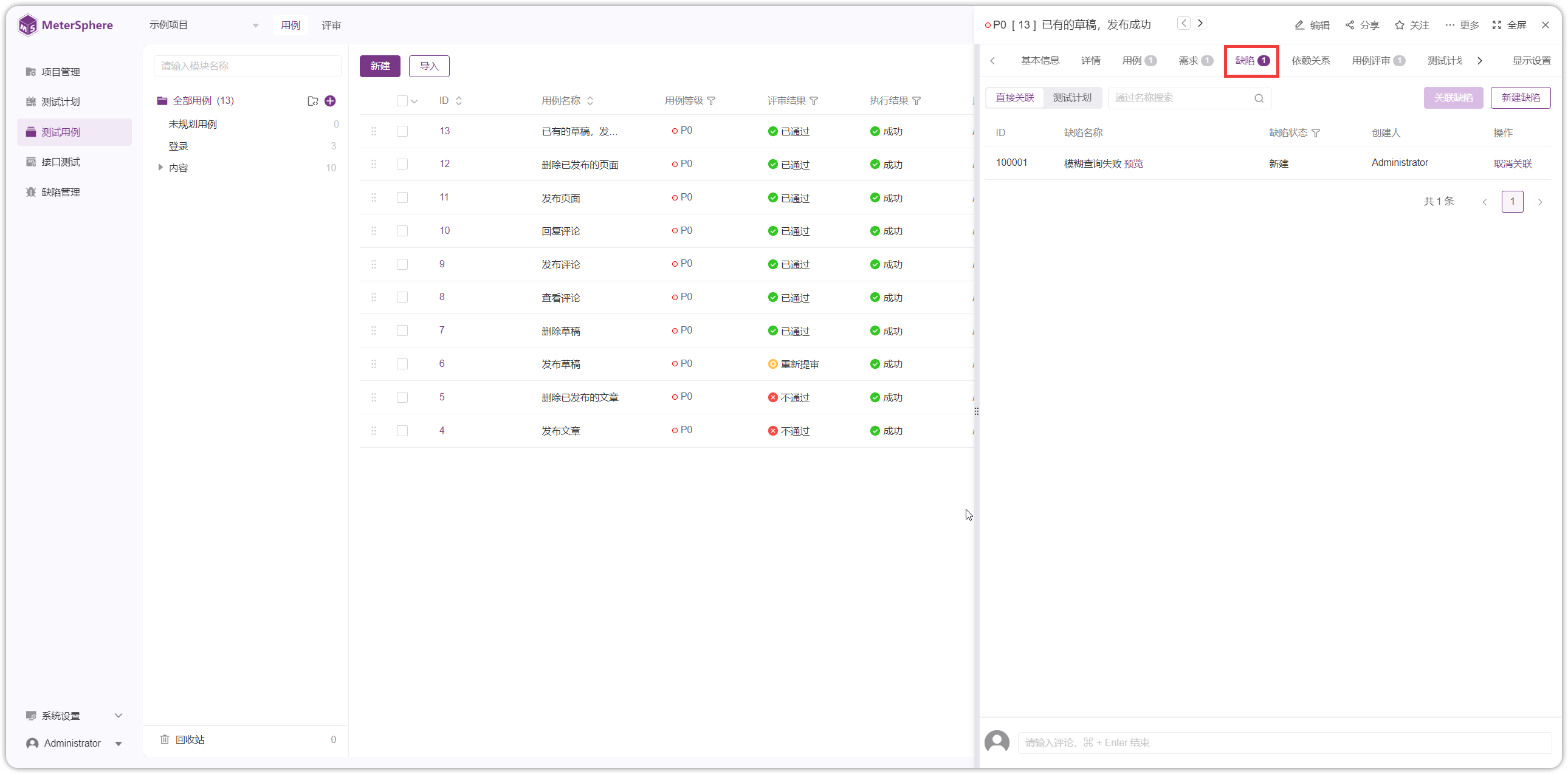Switch to fullscreen 全屏

point(1510,25)
